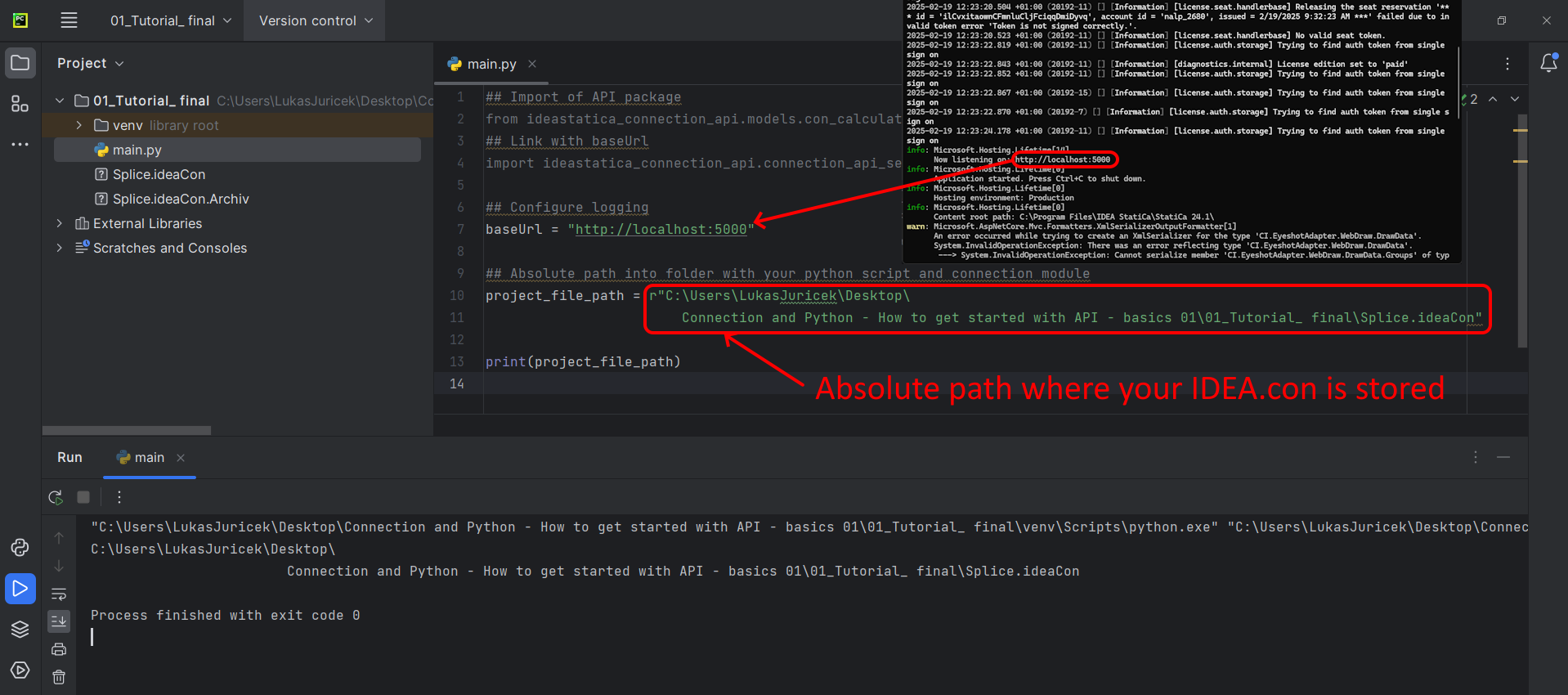Image resolution: width=1568 pixels, height=695 pixels.
Task: Open the Structure tool window
Action: pos(20,104)
